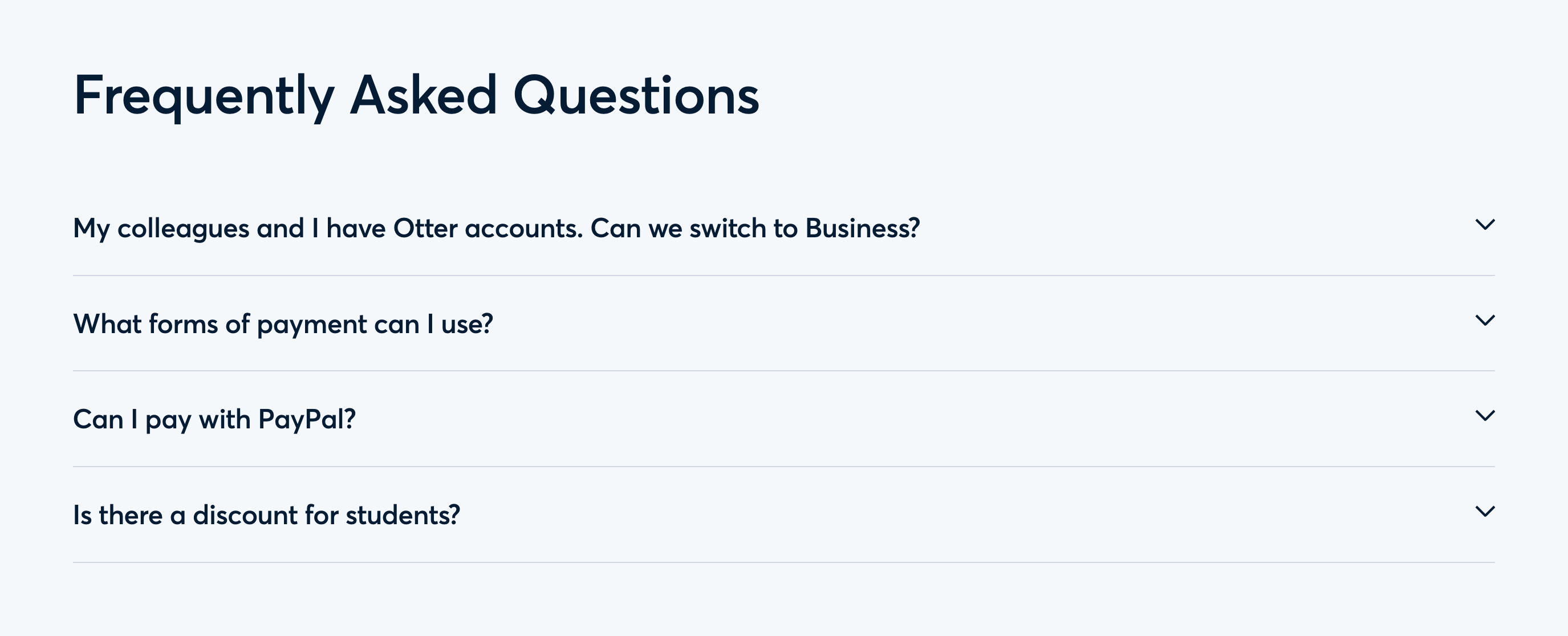Click the word "PayPal?" in the third question
1568x636 pixels.
click(306, 420)
